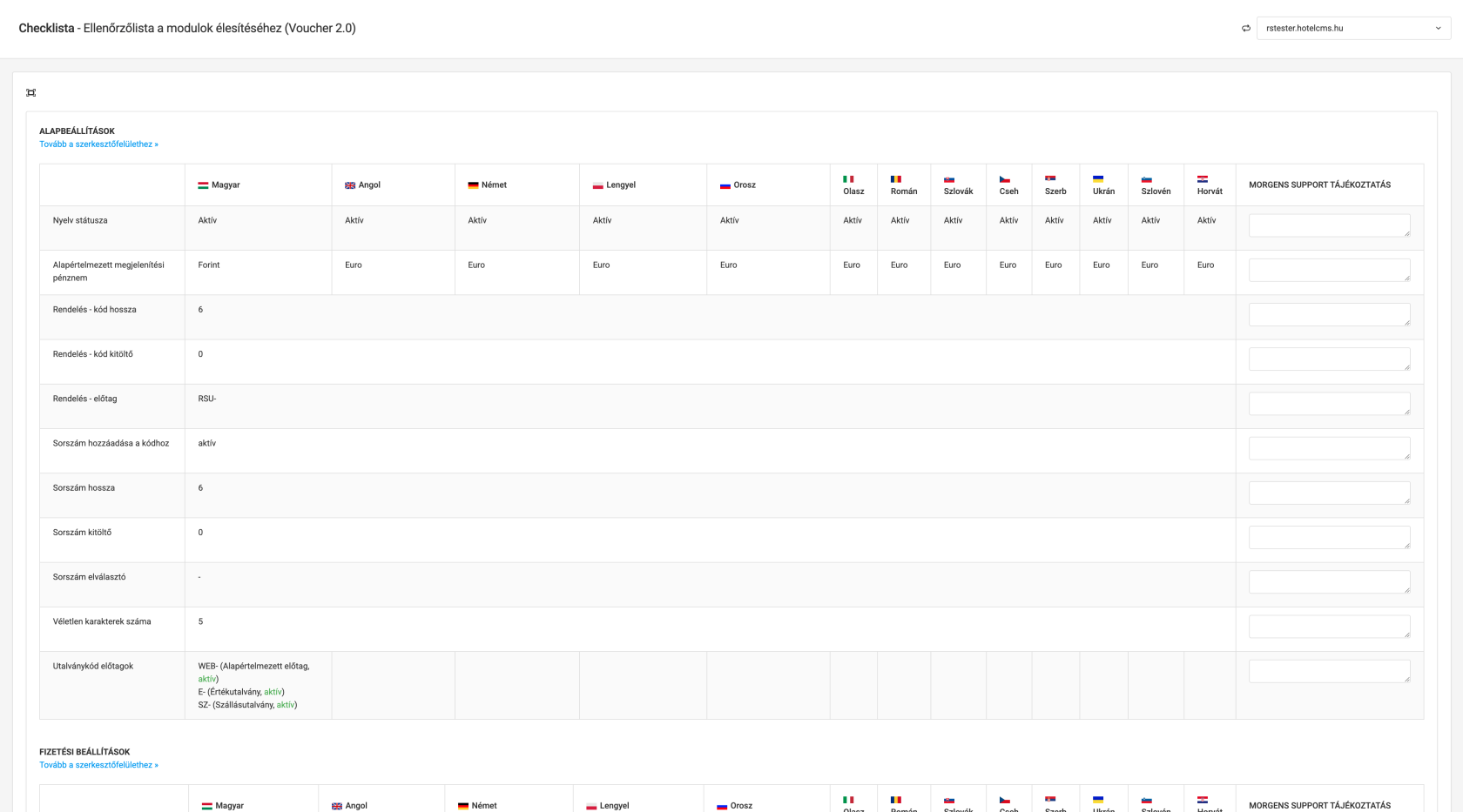Click support note field for Véletlen karakterek száma
Screen dimensions: 1463x812
tap(1329, 627)
